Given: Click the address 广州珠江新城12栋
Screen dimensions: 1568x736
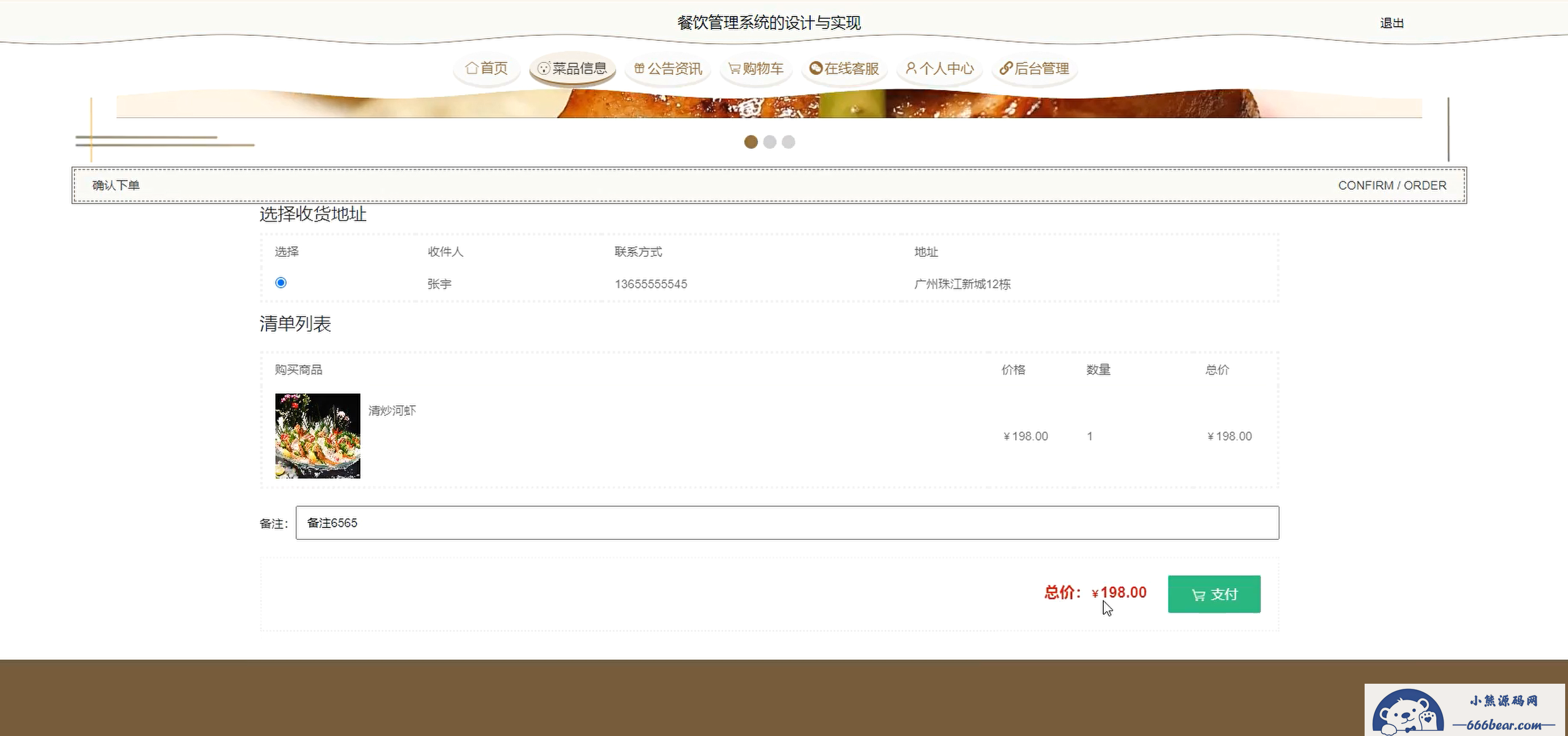Looking at the screenshot, I should coord(962,284).
